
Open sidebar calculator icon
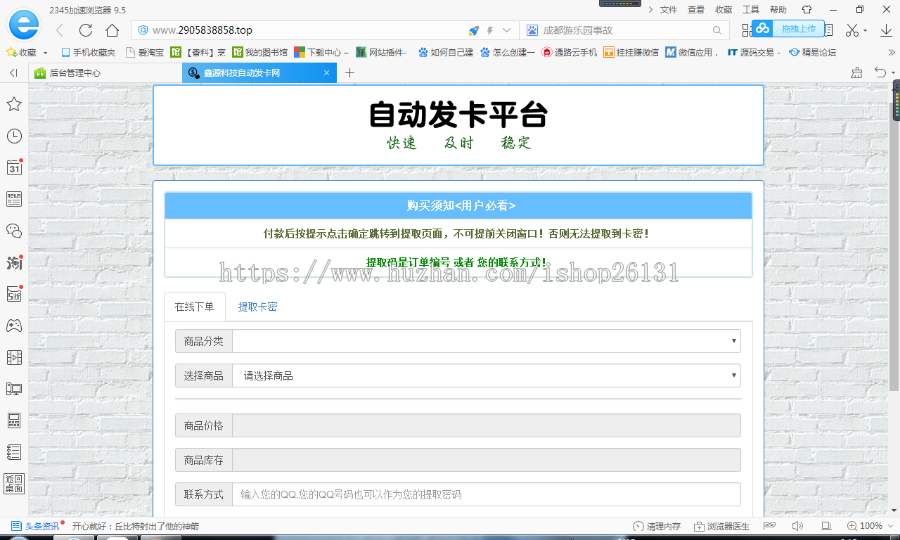[14, 420]
